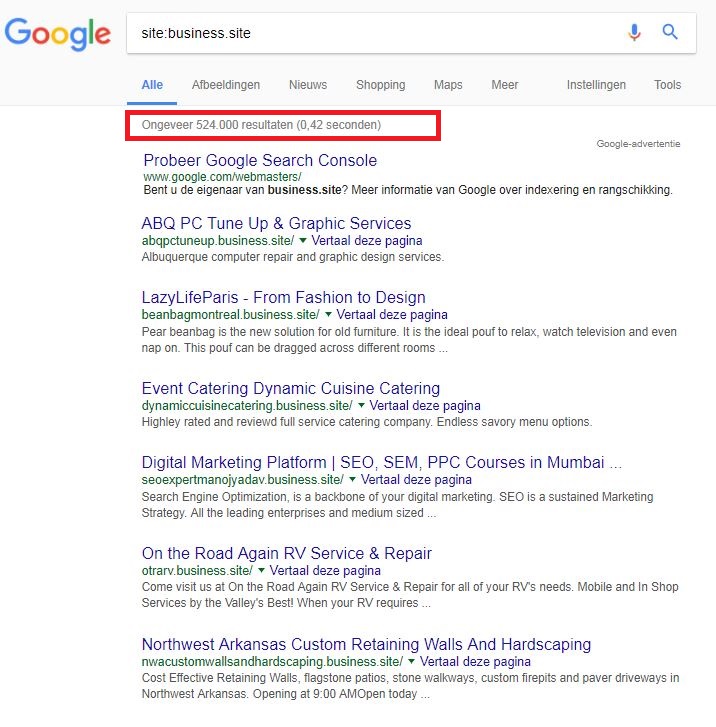Expand dropdown arrow beside beanbagmontreal.business.site

pos(328,314)
